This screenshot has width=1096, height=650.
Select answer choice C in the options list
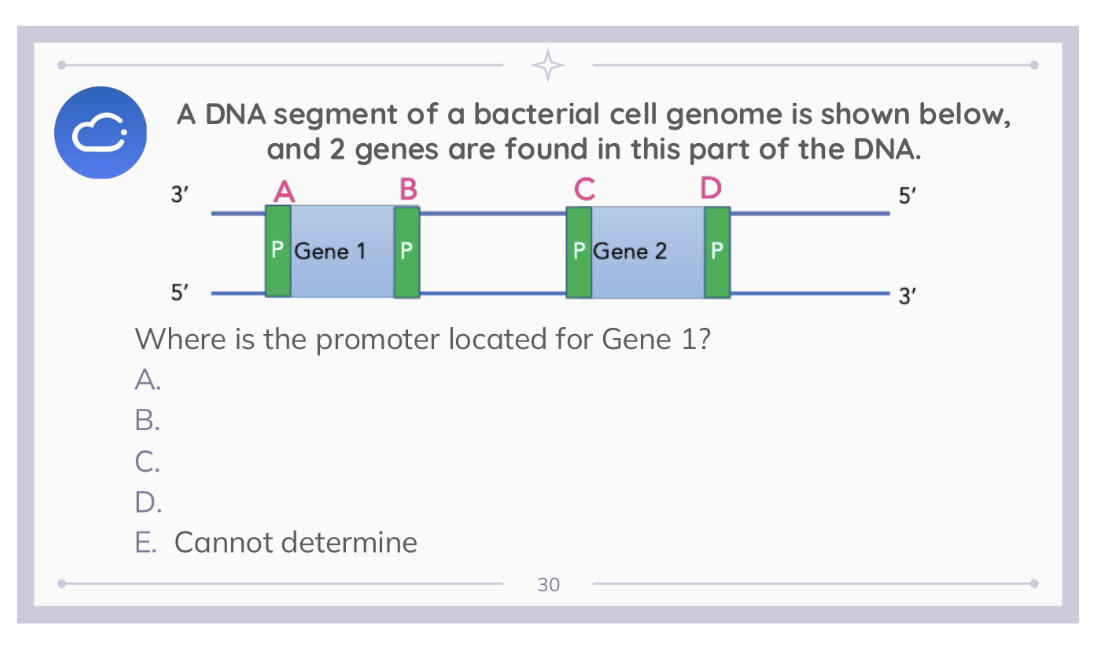coord(147,462)
